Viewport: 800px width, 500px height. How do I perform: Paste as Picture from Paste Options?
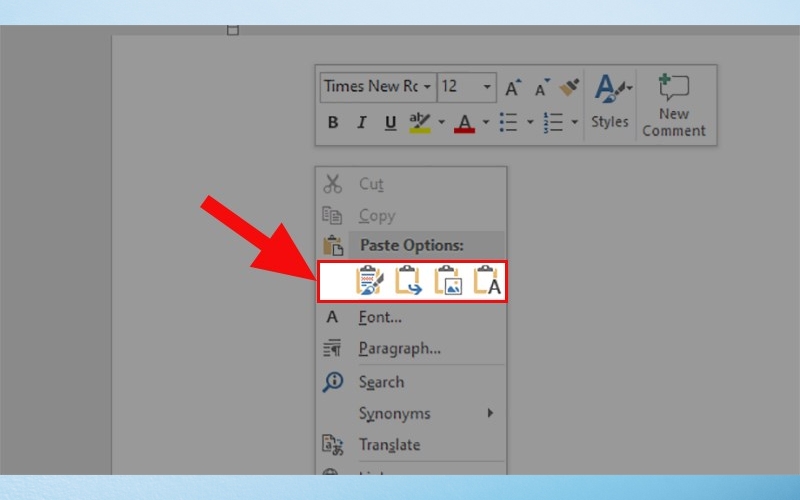(x=447, y=281)
